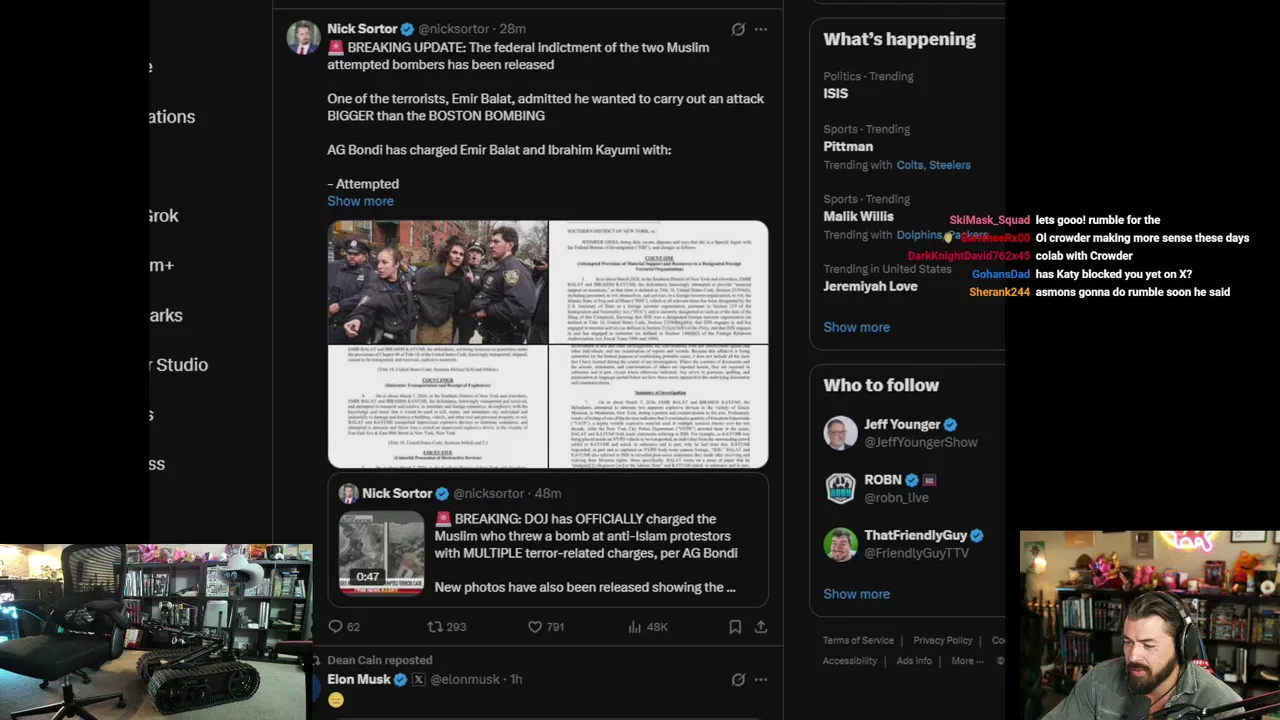
Task: Open view analytics showing 48K
Action: pyautogui.click(x=647, y=627)
